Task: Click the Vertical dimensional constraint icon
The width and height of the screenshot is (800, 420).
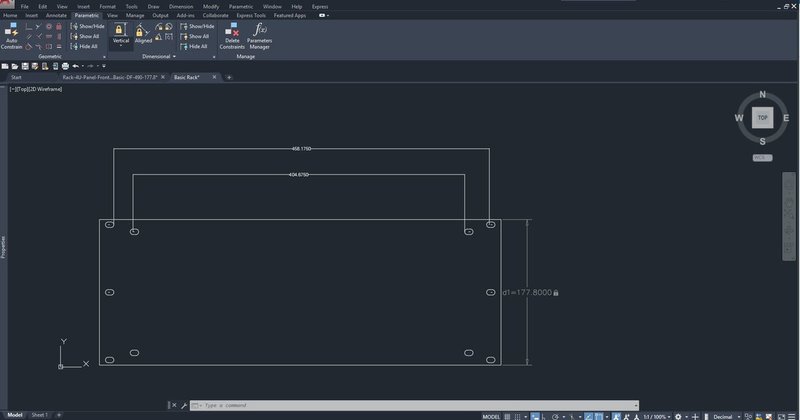Action: coord(120,30)
